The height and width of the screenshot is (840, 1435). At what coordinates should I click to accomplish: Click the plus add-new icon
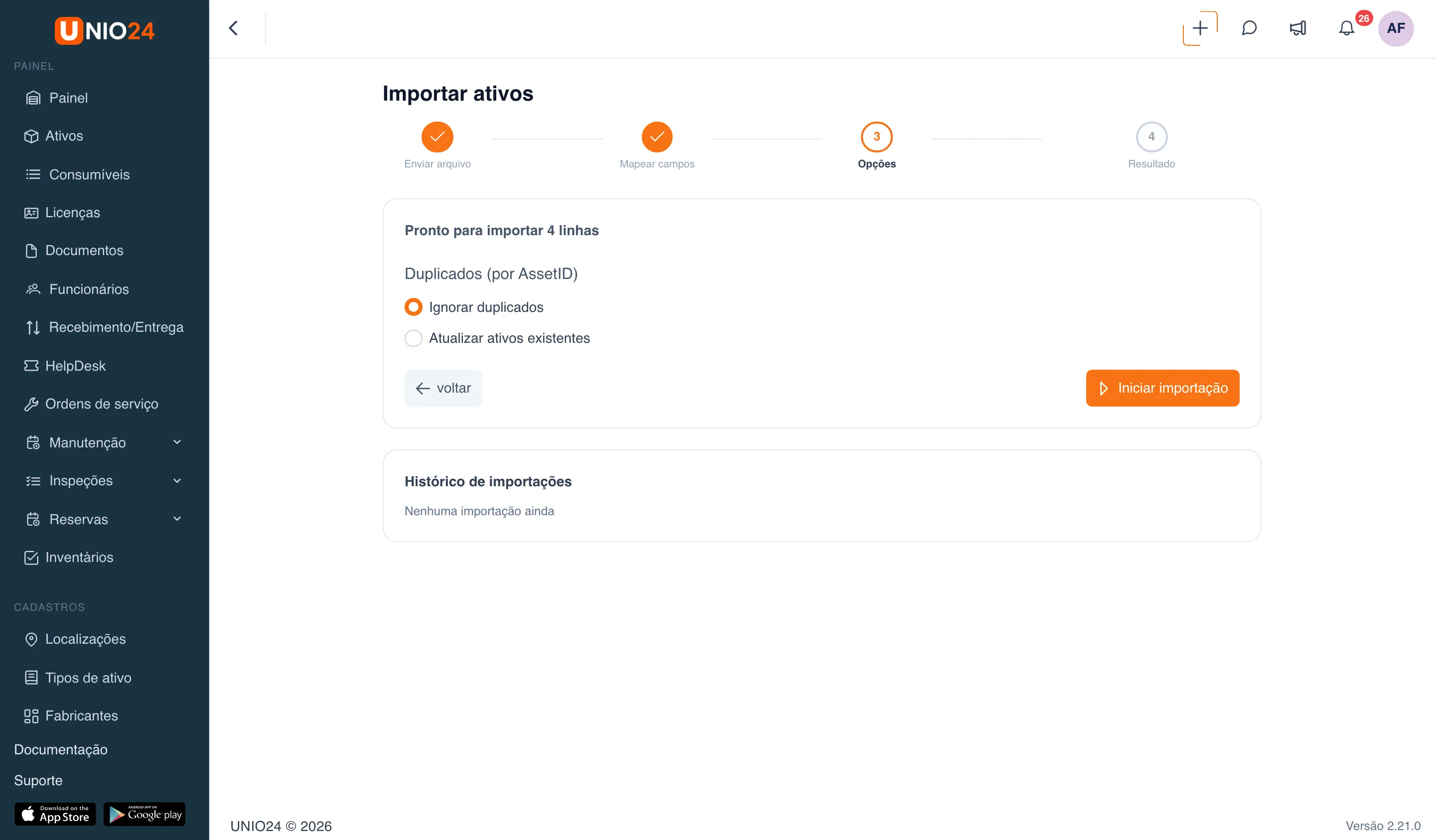click(1200, 28)
